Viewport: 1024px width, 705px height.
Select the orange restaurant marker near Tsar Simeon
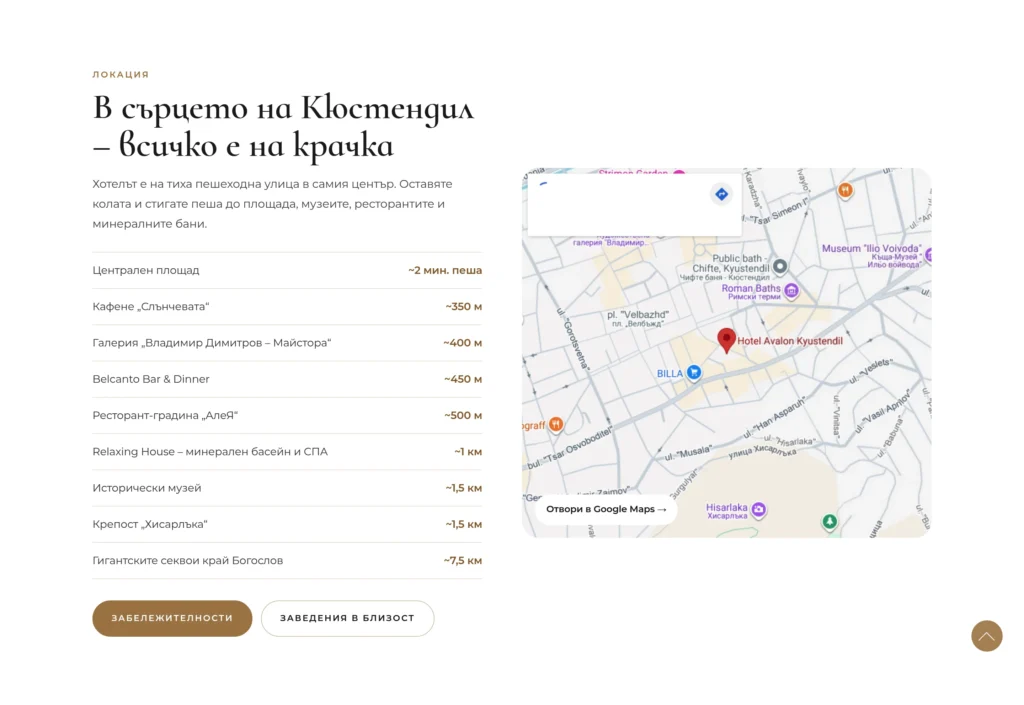[x=845, y=190]
